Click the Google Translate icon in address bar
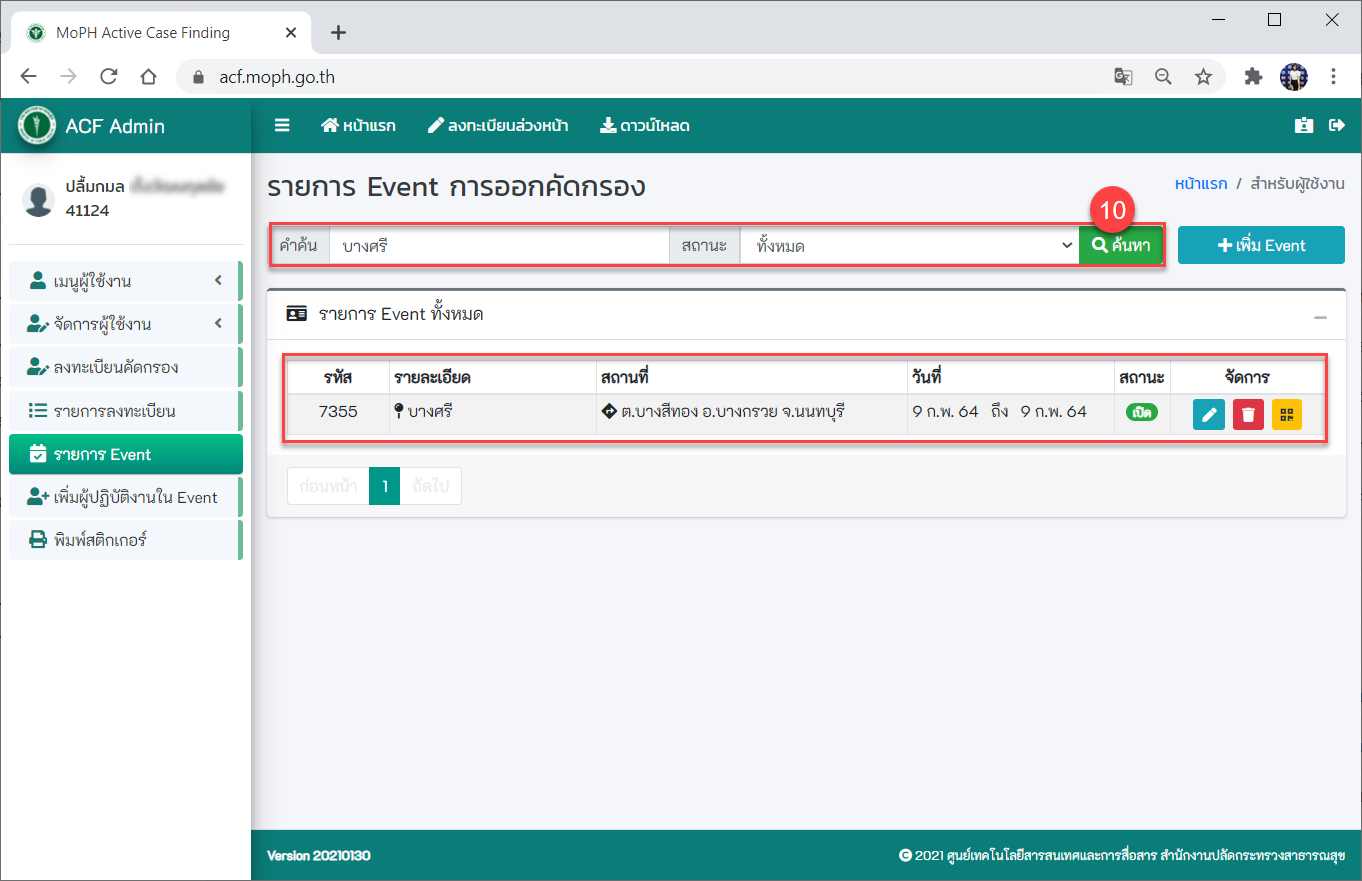The image size is (1362, 881). [x=1124, y=77]
